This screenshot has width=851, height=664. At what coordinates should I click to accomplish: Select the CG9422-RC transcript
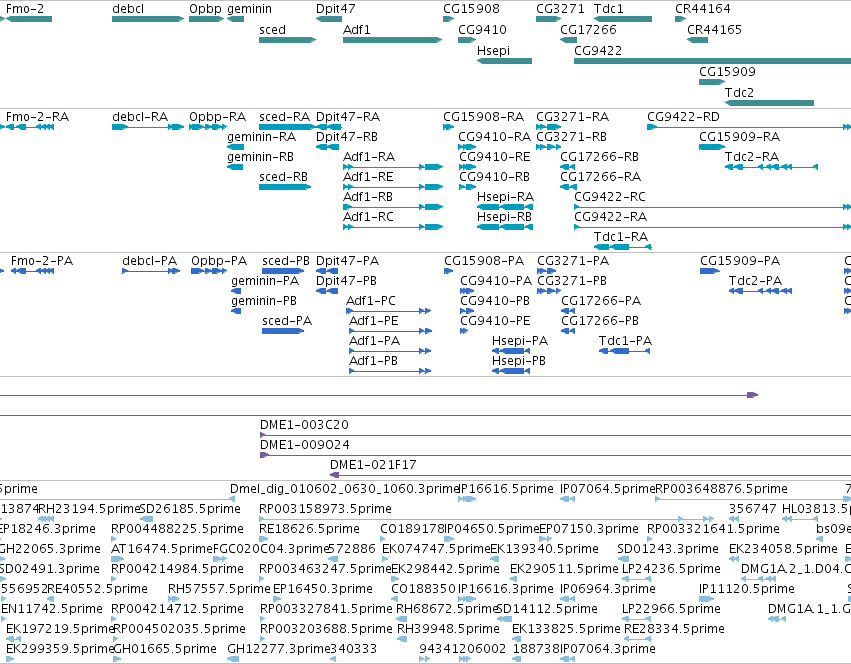(x=713, y=207)
